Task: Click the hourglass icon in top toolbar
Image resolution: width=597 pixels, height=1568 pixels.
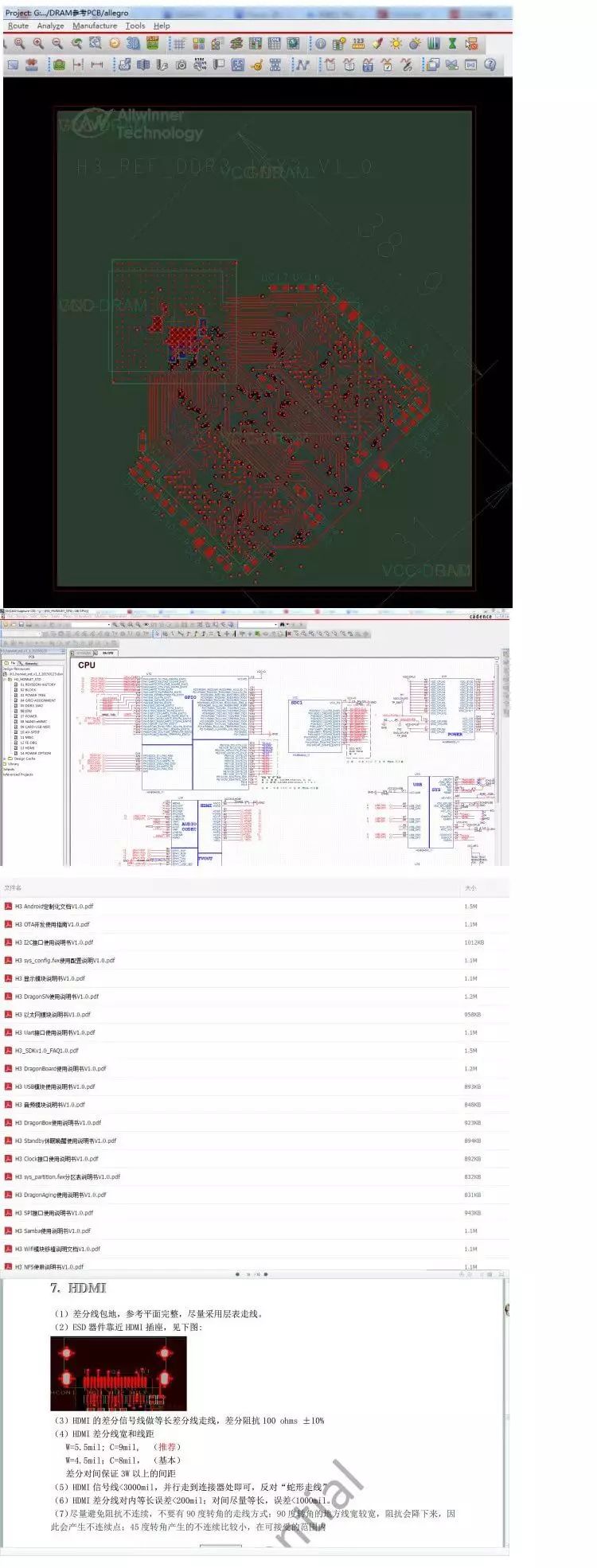Action: (452, 44)
